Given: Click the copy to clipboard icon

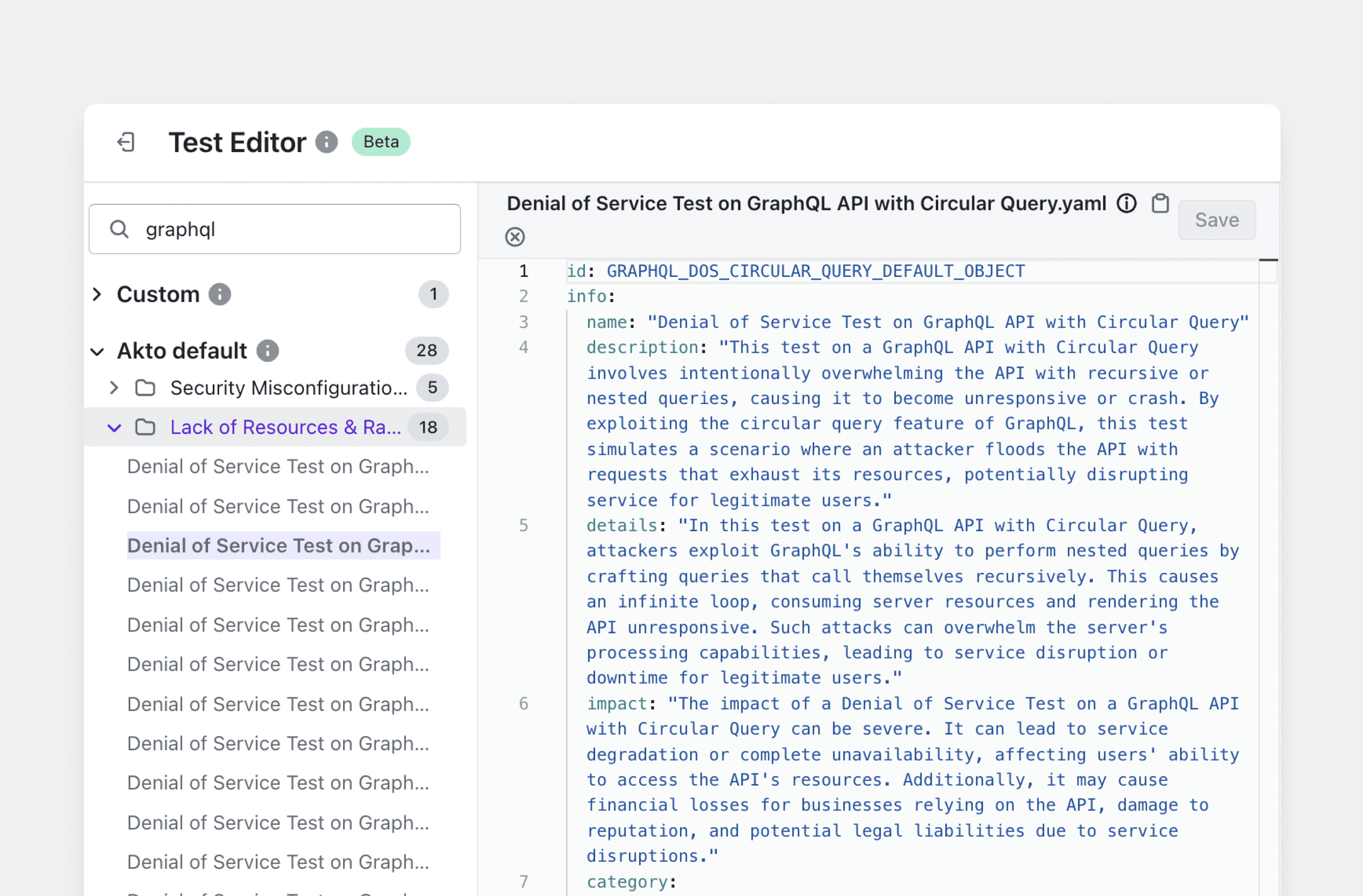Looking at the screenshot, I should point(1160,203).
